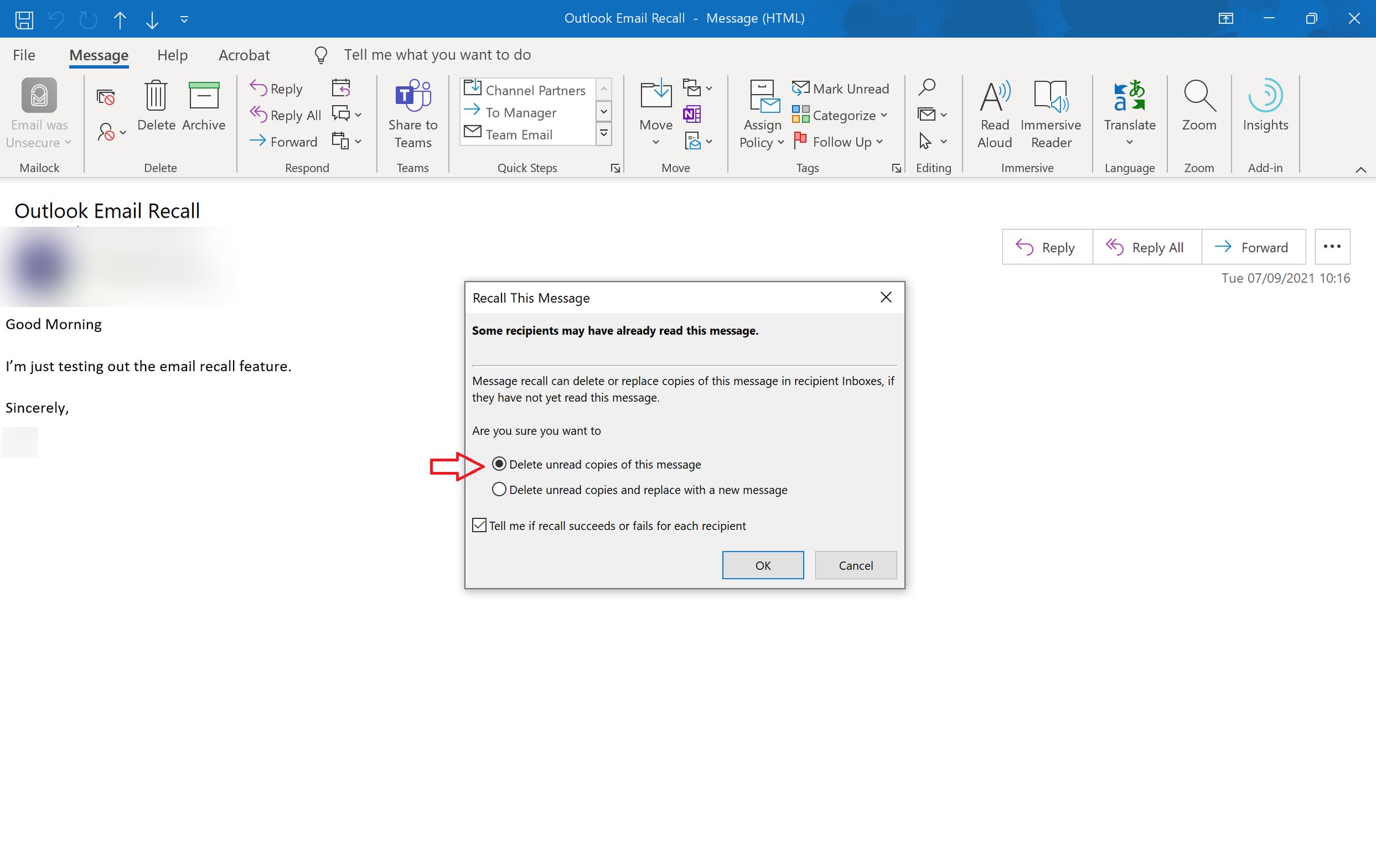
Task: Mark the message as Unread
Action: [x=841, y=89]
